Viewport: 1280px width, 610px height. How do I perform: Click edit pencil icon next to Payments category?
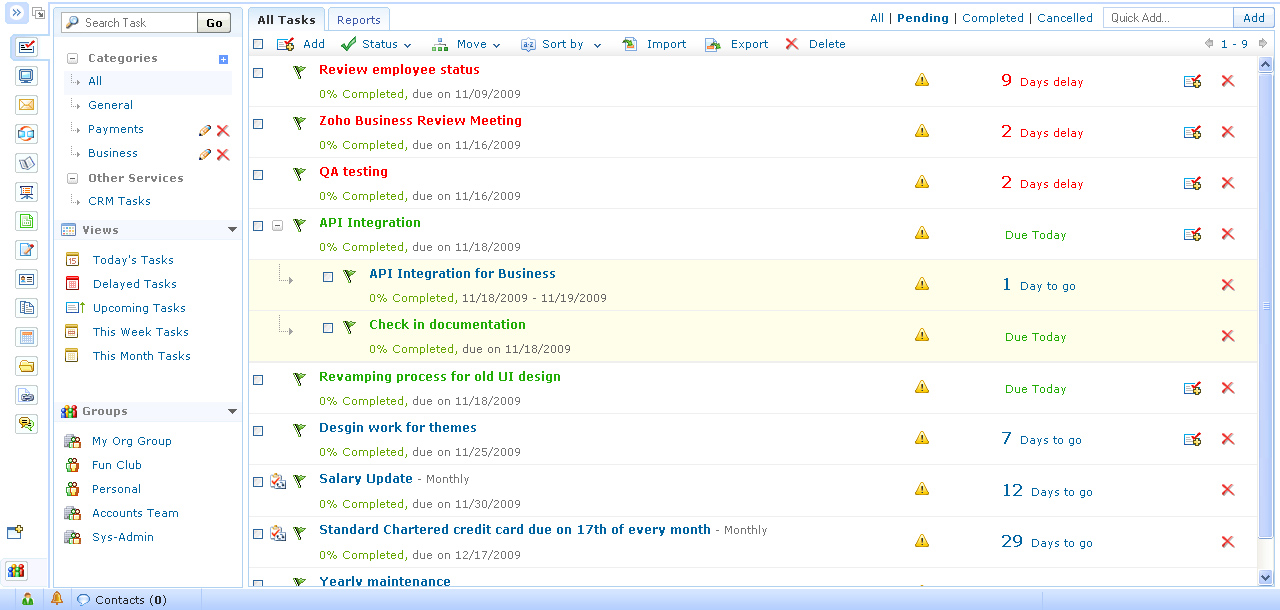(205, 130)
